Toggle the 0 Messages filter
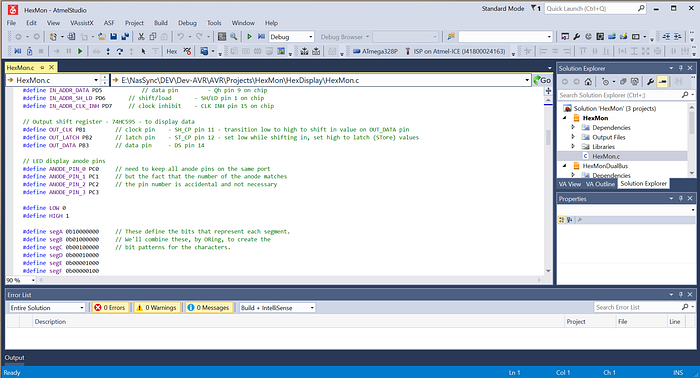This screenshot has width=700, height=378. pos(208,307)
